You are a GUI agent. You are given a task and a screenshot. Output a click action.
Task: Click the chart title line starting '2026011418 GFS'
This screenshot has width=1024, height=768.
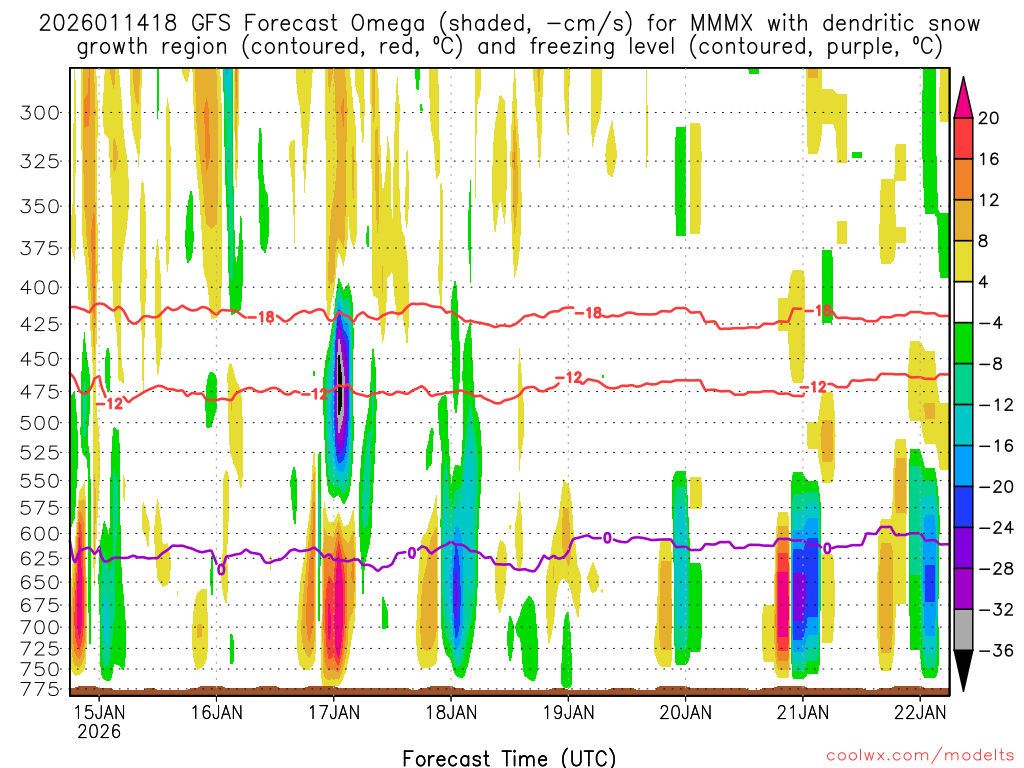coord(509,24)
